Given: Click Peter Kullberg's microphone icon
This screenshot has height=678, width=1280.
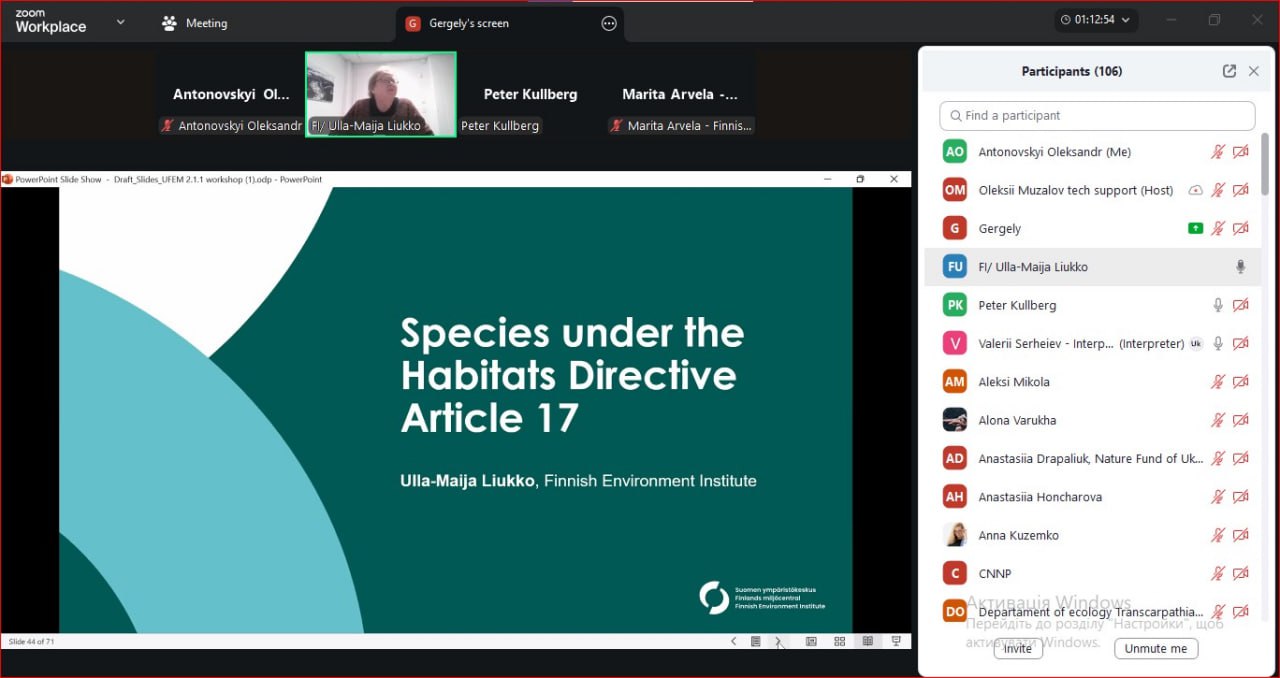Looking at the screenshot, I should coord(1217,305).
